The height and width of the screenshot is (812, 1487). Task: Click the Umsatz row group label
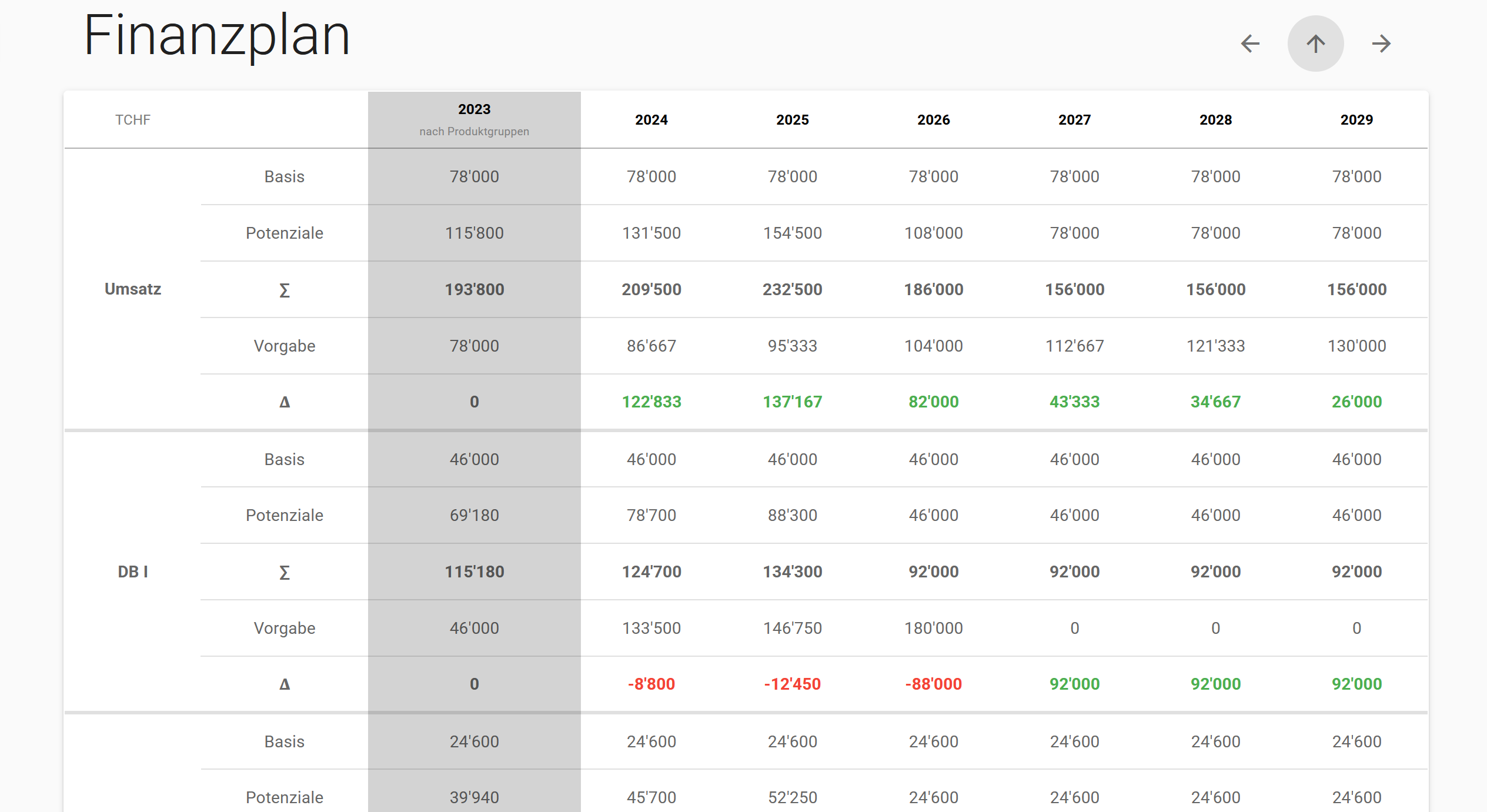pos(133,289)
